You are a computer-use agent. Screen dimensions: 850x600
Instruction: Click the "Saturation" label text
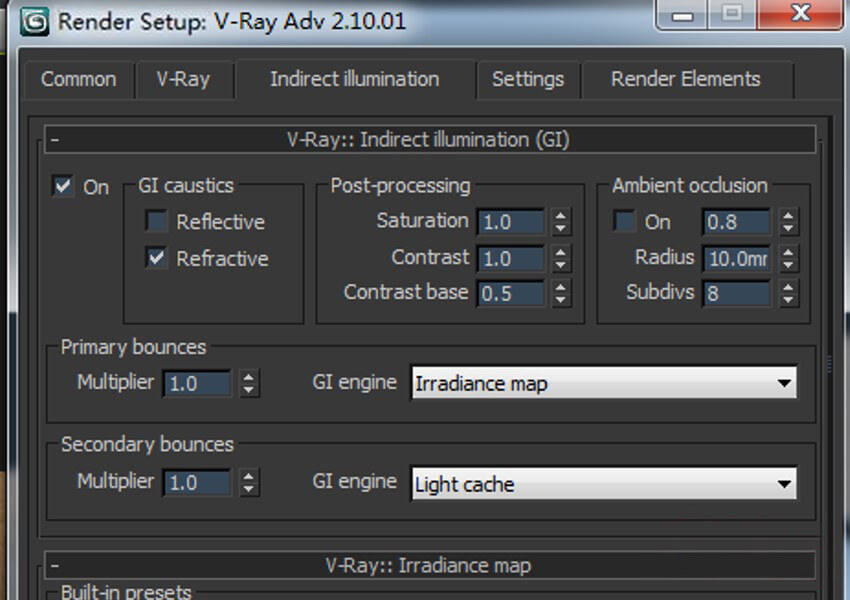tap(423, 221)
